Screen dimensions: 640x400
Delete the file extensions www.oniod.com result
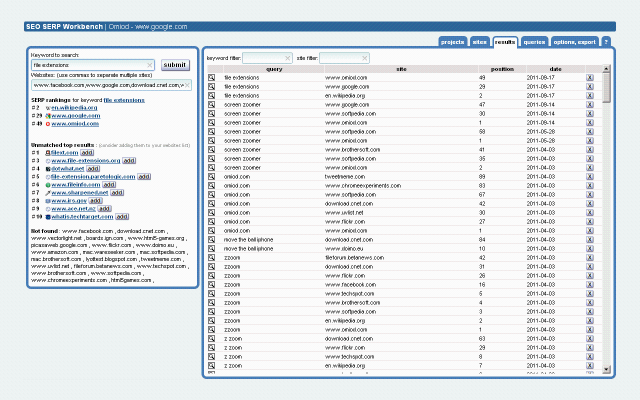590,78
